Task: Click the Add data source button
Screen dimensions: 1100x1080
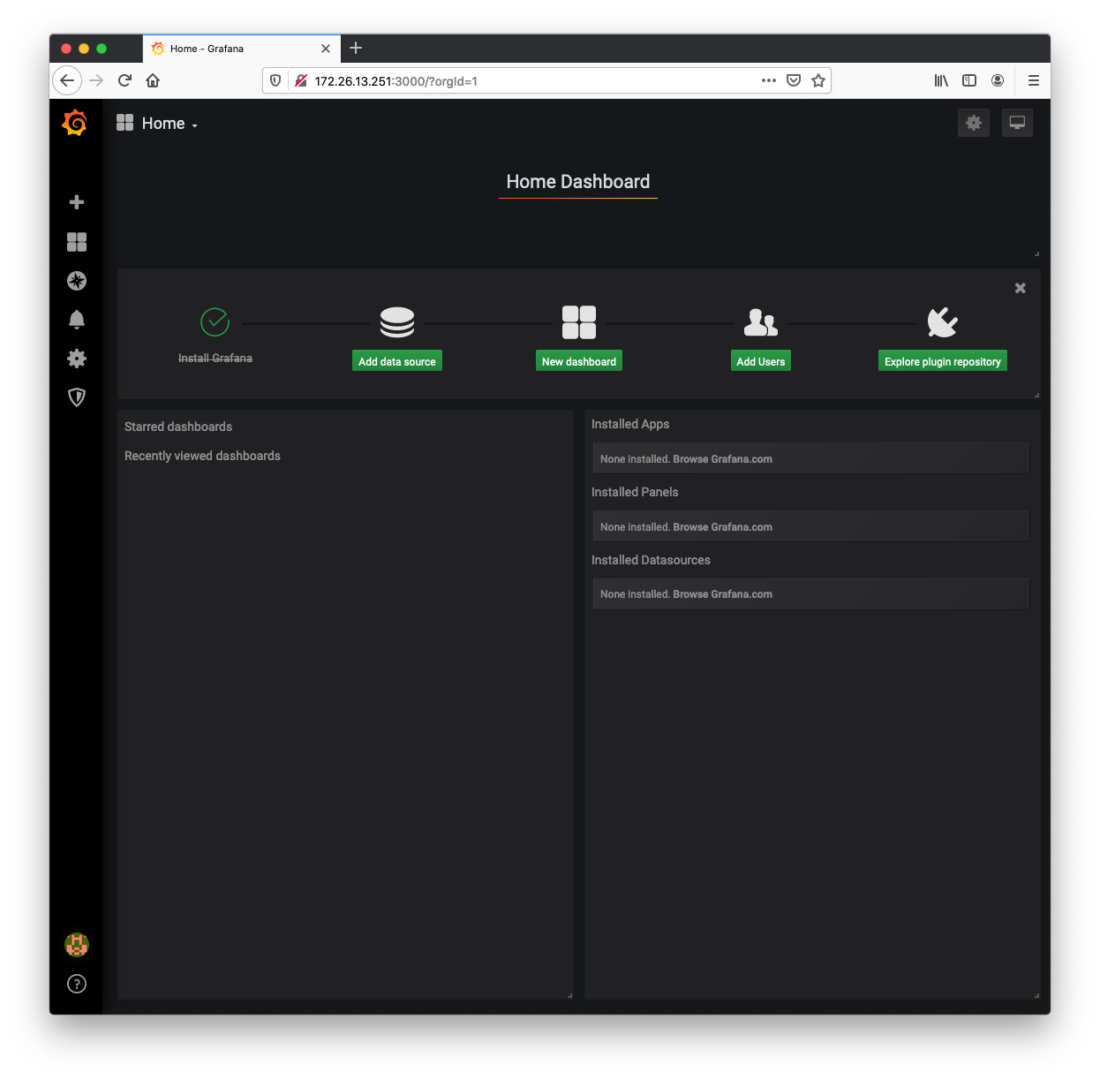Action: click(x=397, y=360)
